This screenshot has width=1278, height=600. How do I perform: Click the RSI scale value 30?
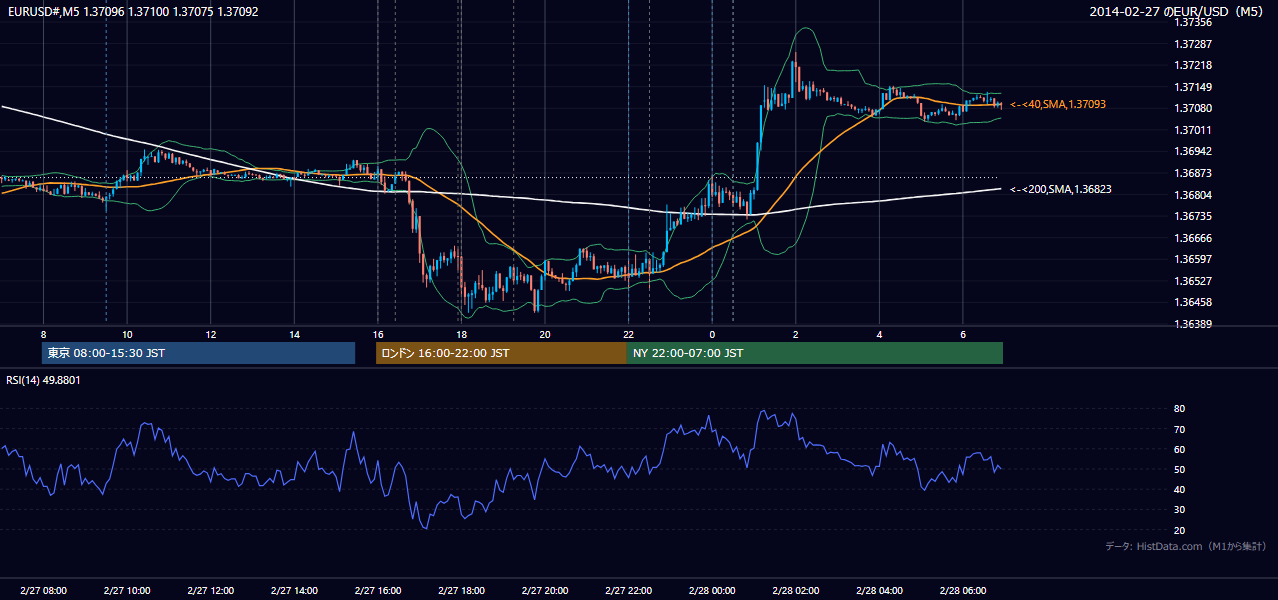click(1179, 510)
